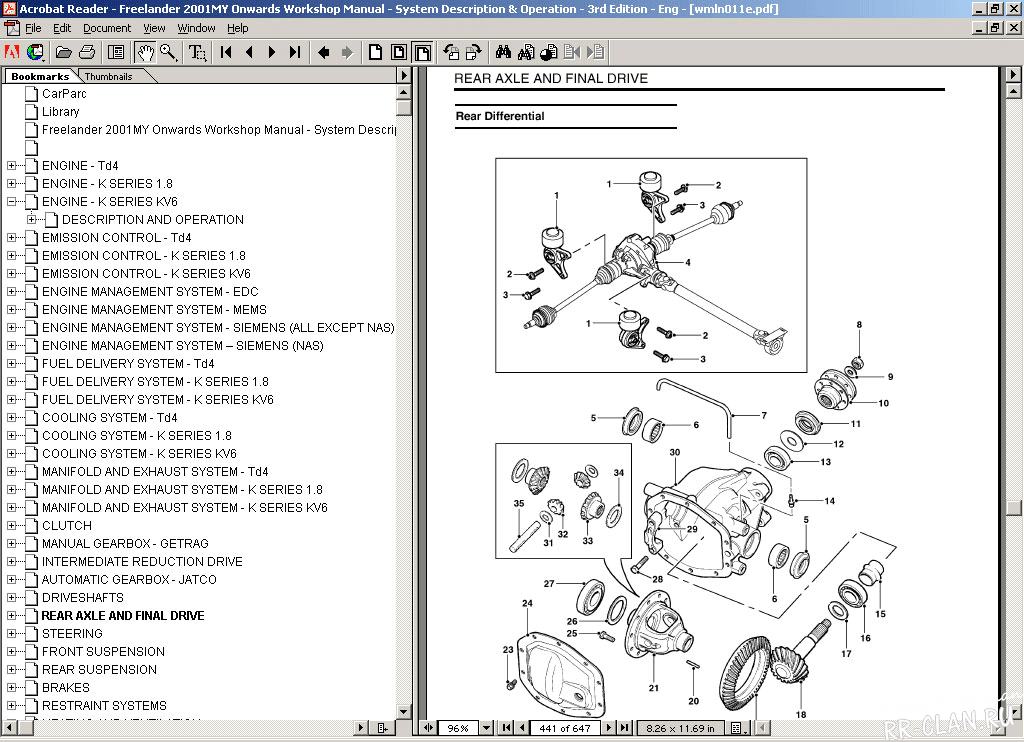The width and height of the screenshot is (1024, 742).
Task: Toggle the navigation pane show/hide icon
Action: (x=115, y=52)
